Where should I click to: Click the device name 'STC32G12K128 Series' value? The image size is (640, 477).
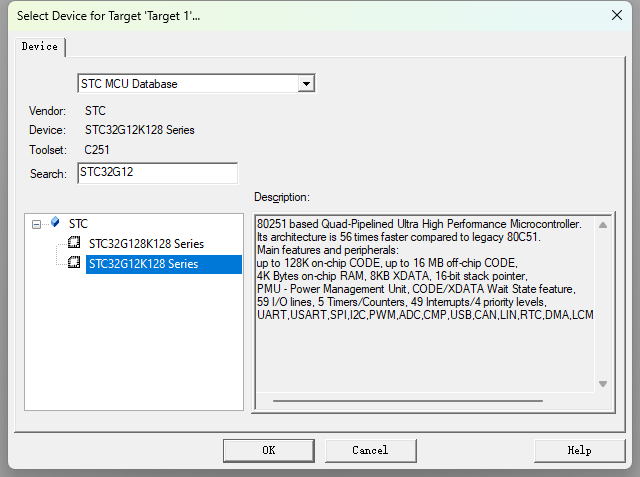[140, 130]
